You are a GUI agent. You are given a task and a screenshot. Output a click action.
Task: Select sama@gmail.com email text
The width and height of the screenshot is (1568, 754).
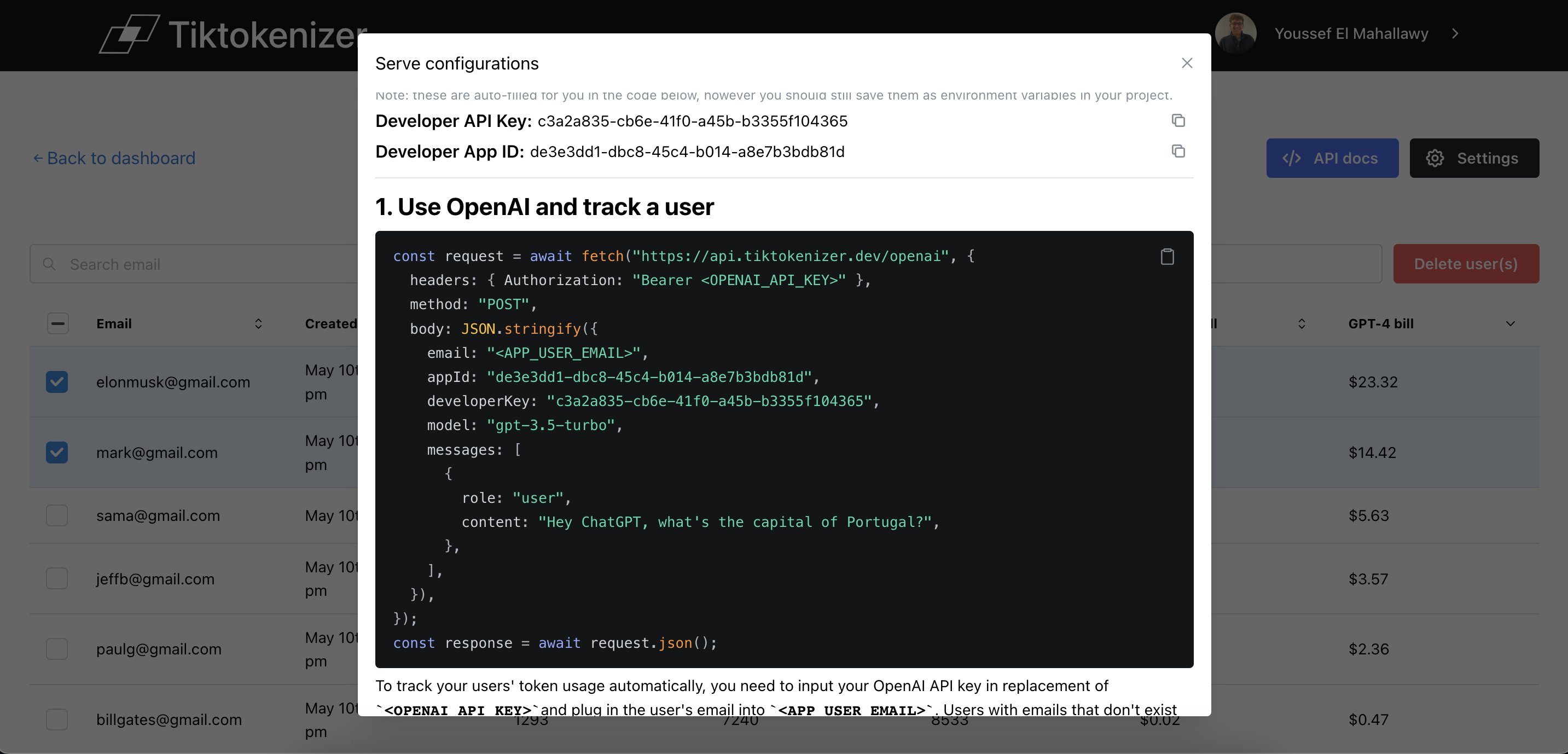pyautogui.click(x=158, y=515)
